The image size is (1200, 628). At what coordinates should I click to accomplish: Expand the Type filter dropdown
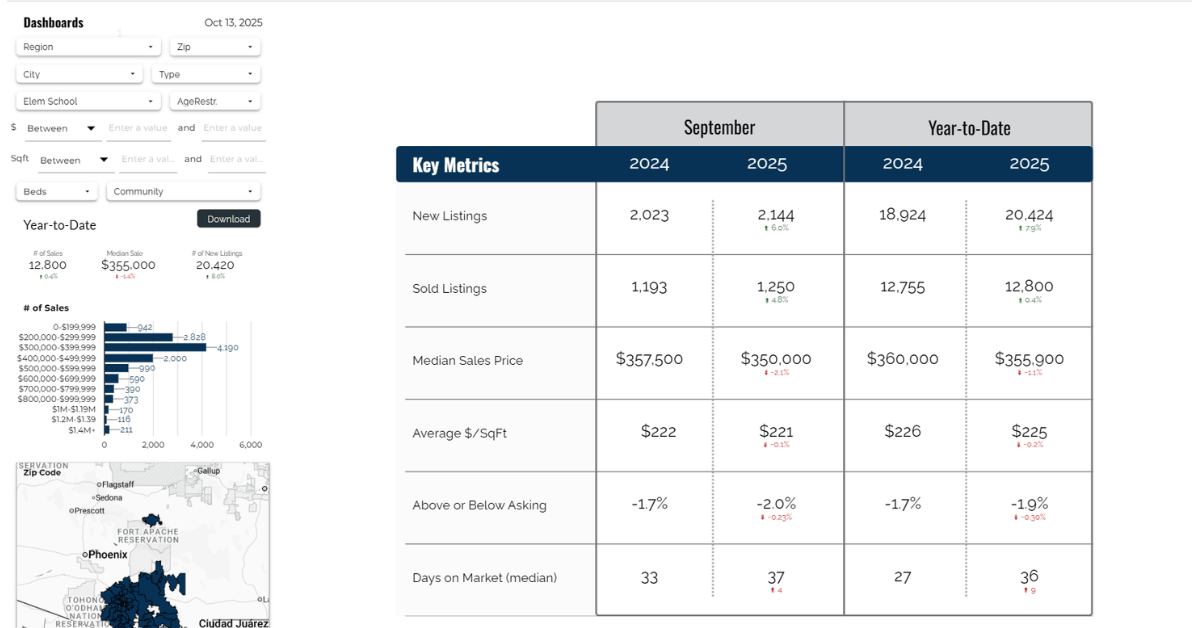click(x=206, y=74)
